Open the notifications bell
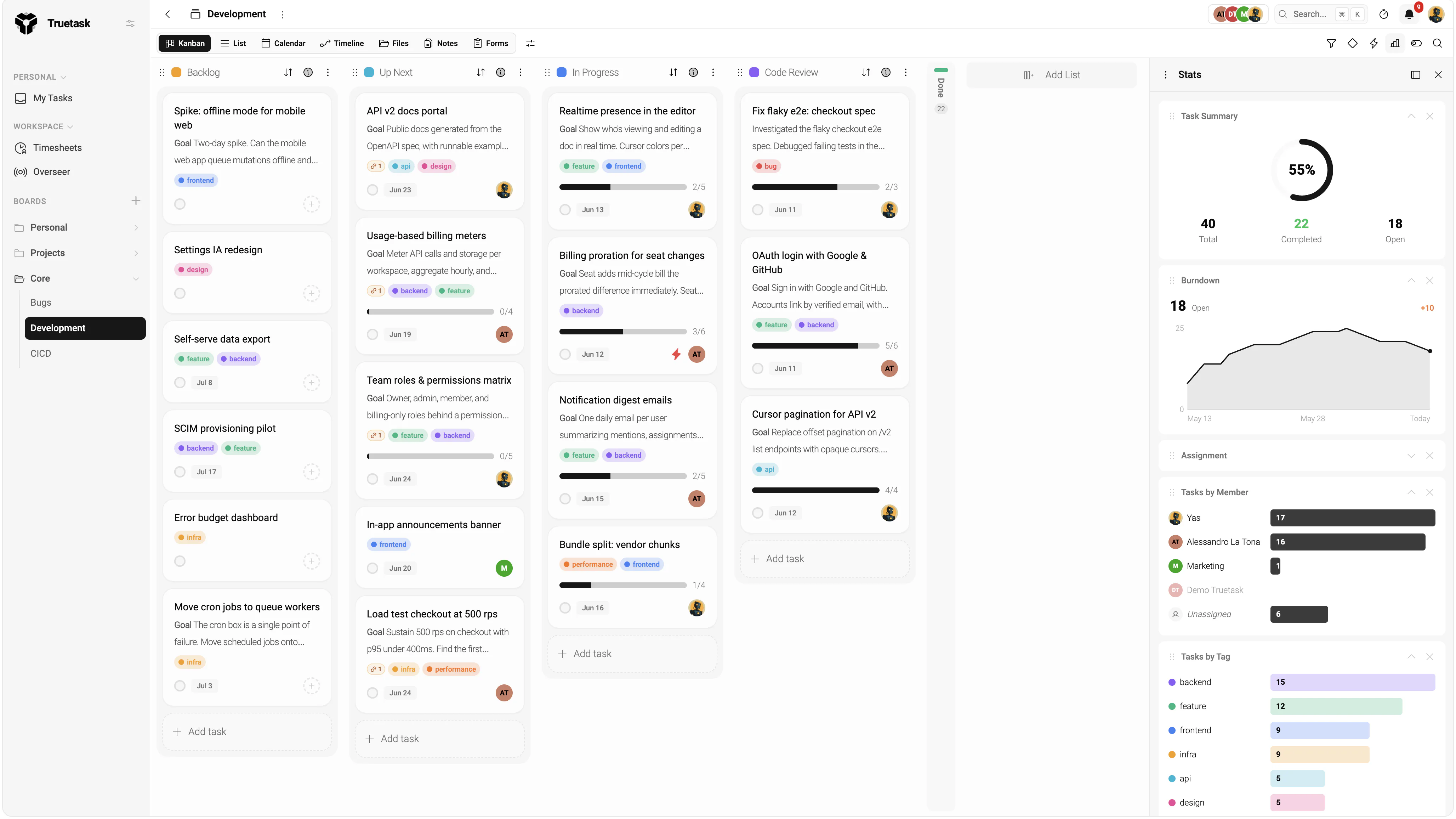Viewport: 1456px width, 819px height. pos(1409,14)
